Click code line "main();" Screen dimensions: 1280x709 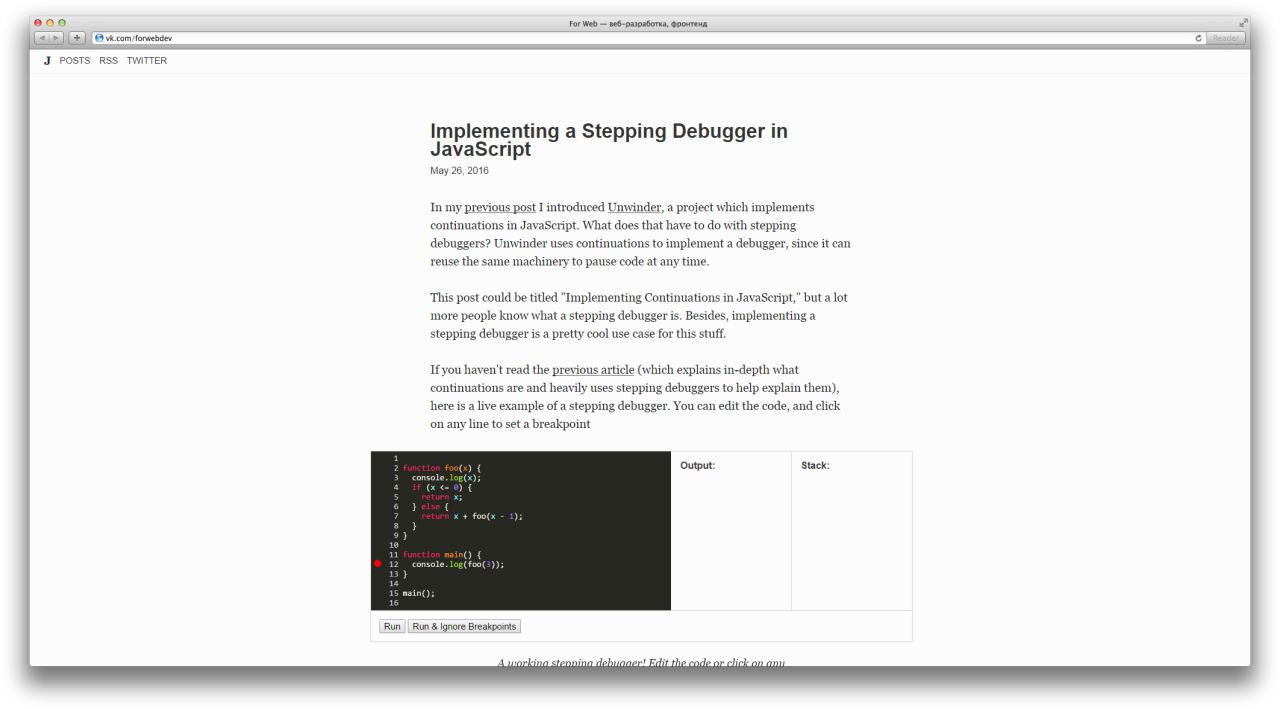pyautogui.click(x=419, y=593)
